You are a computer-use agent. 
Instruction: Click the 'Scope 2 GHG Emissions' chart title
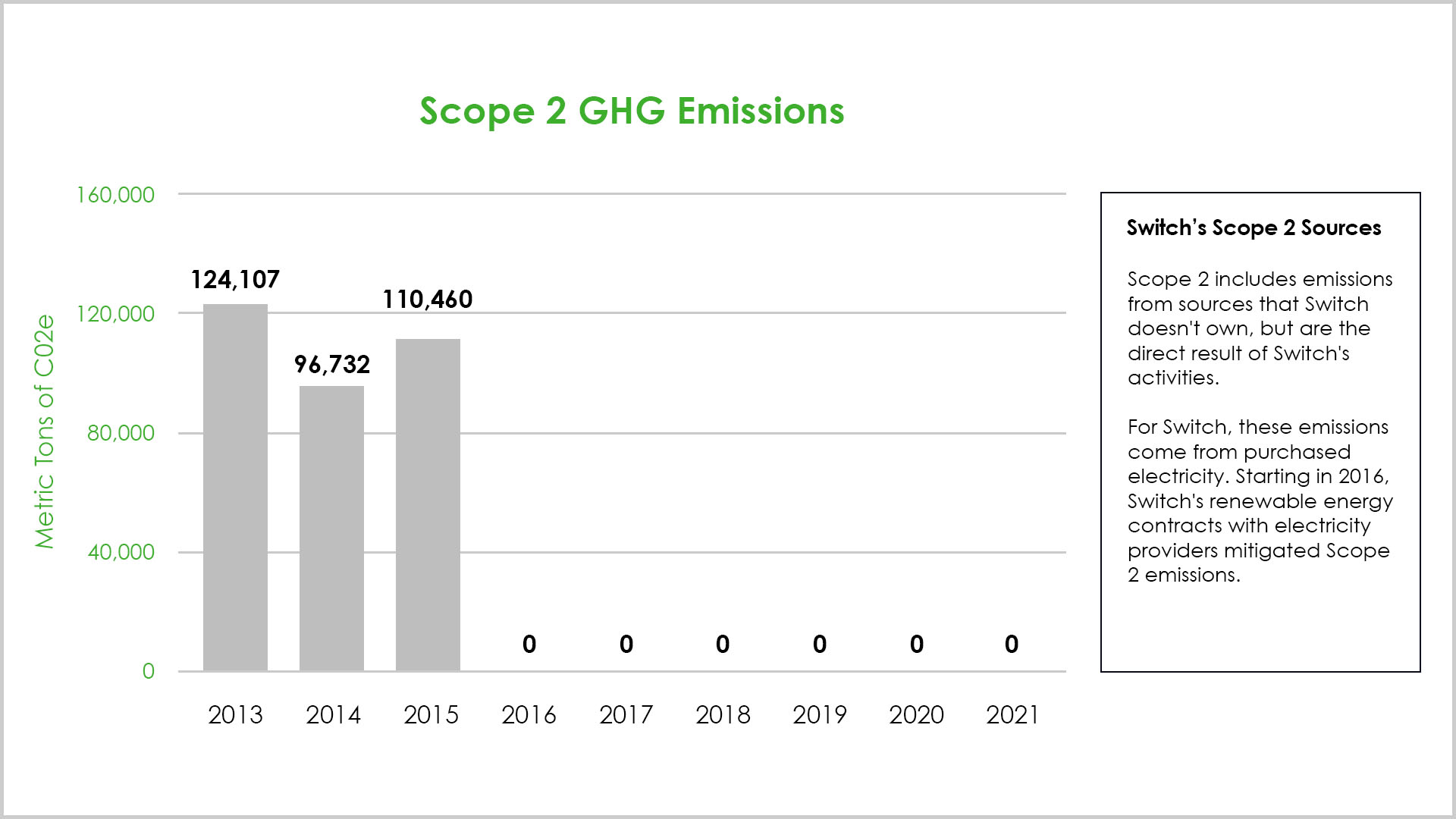point(632,111)
